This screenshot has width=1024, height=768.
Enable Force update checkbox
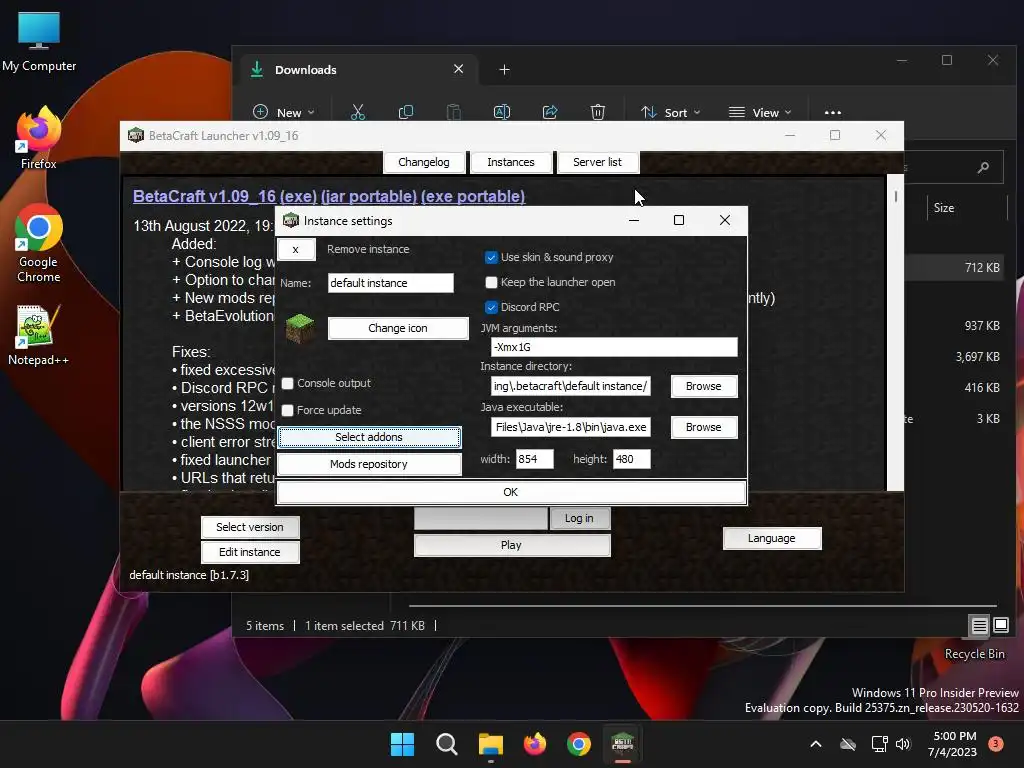point(287,410)
